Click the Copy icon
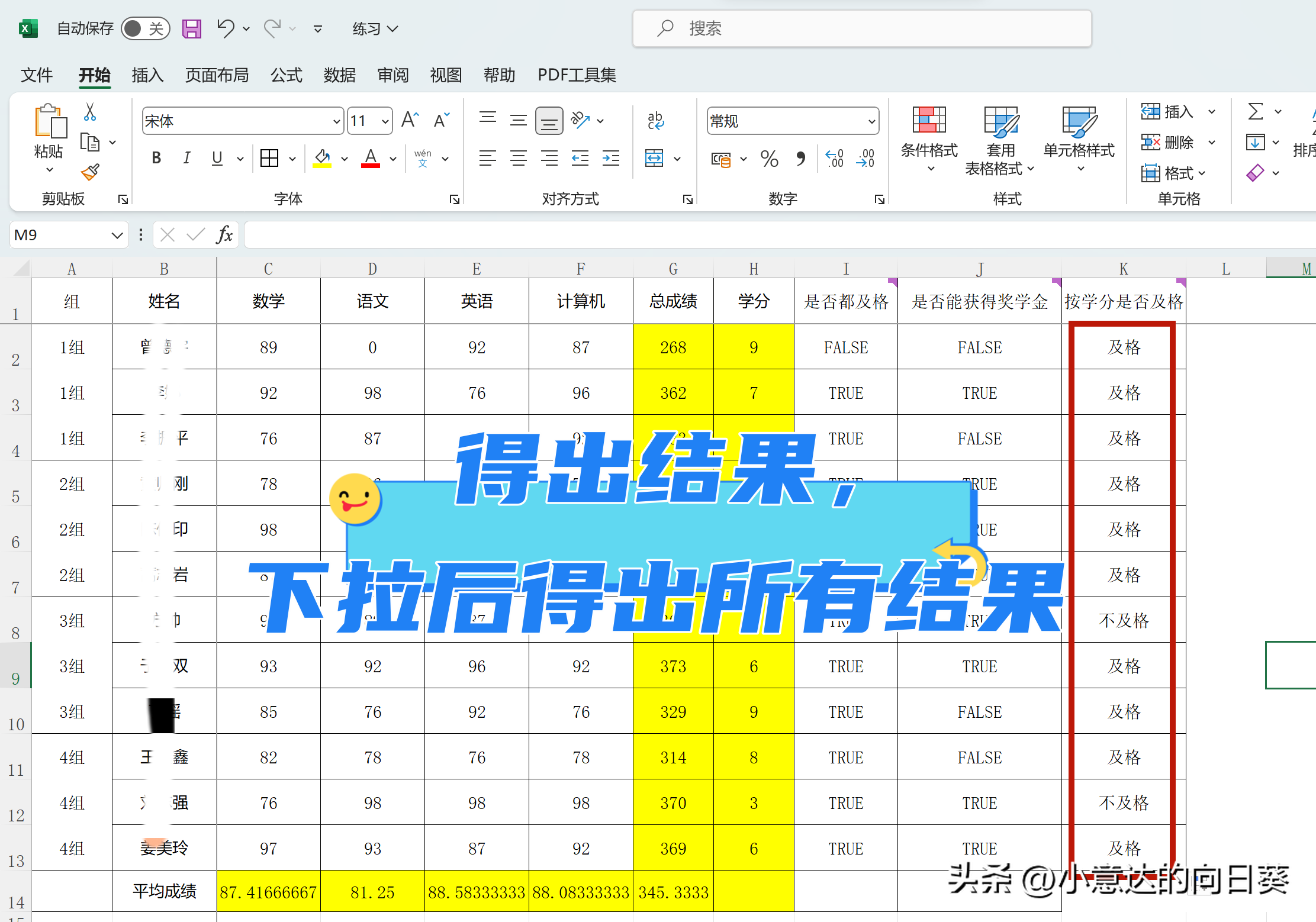 [90, 143]
